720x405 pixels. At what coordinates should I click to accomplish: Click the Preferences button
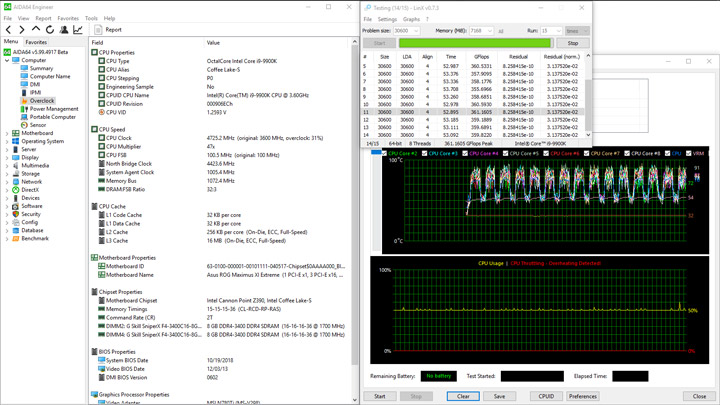point(582,396)
